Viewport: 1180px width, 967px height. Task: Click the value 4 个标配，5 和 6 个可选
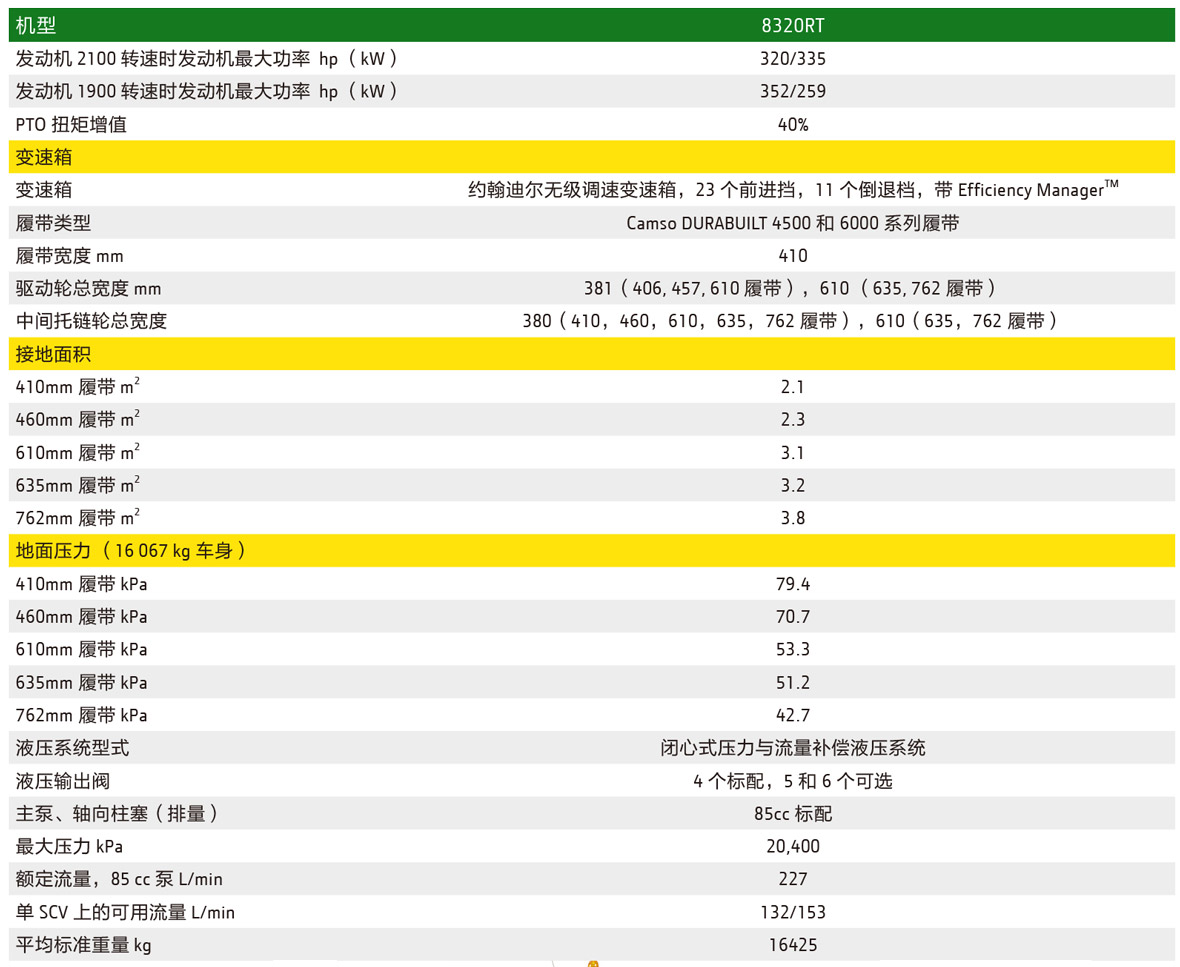coord(792,781)
